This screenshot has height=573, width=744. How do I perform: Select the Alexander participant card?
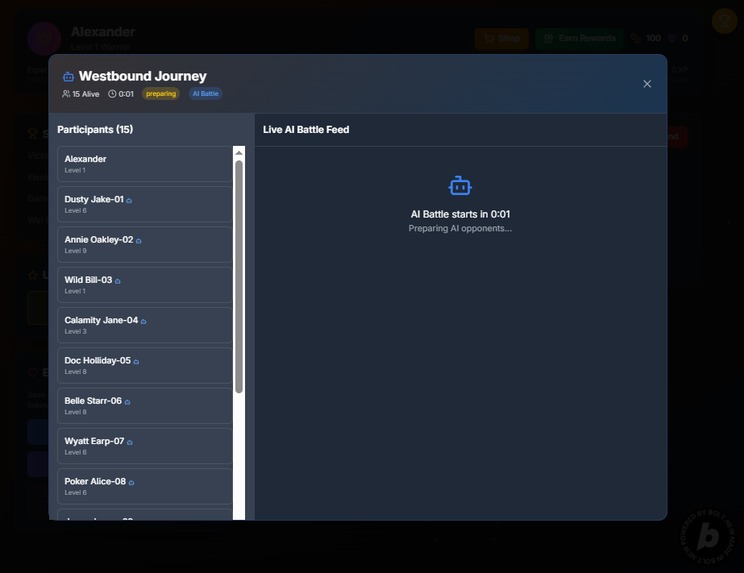coord(145,164)
